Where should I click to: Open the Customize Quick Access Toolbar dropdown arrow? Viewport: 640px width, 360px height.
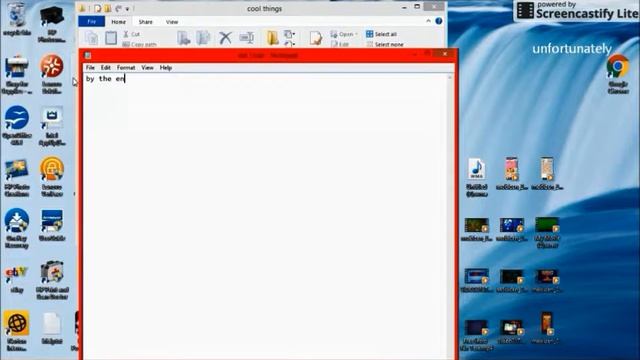pyautogui.click(x=127, y=9)
